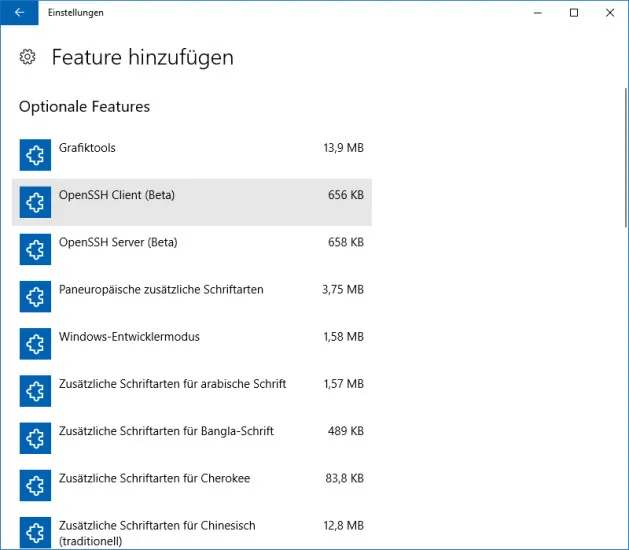This screenshot has width=629, height=550.
Task: Click the Optionale Features heading
Action: click(x=84, y=107)
